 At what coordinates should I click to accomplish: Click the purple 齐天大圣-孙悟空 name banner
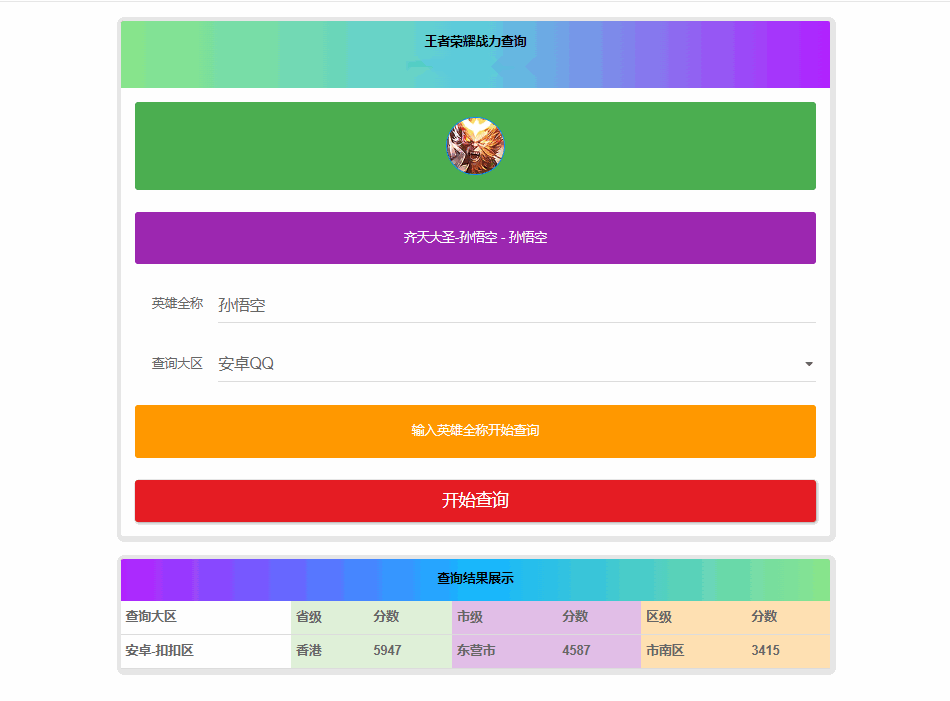click(475, 238)
